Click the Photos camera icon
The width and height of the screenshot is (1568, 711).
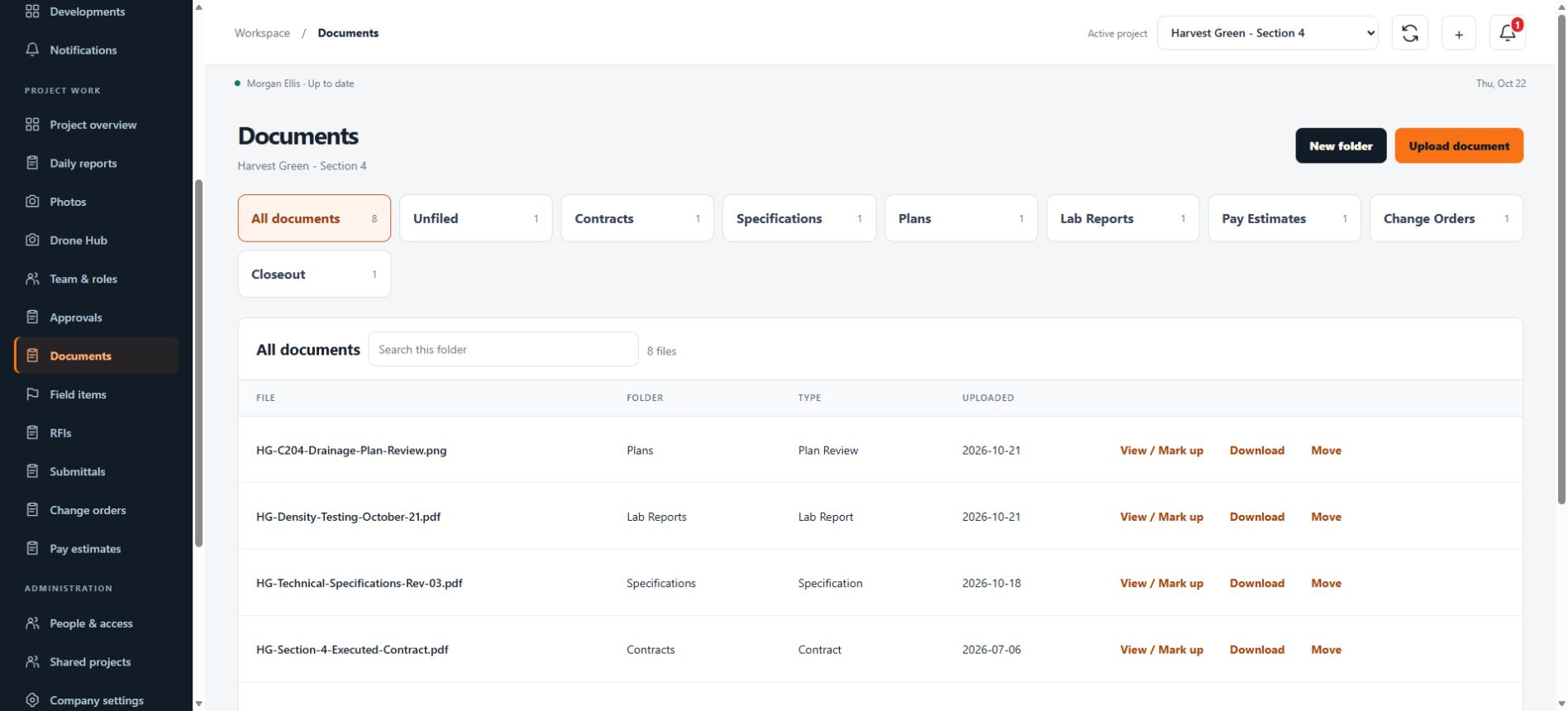[x=32, y=202]
